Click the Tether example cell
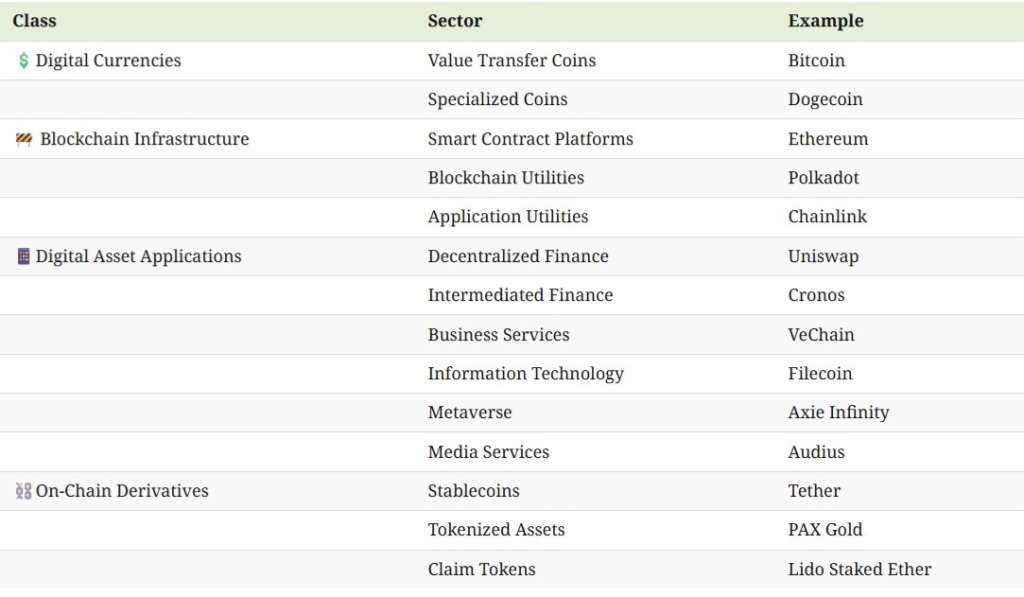The width and height of the screenshot is (1024, 597). [x=814, y=491]
